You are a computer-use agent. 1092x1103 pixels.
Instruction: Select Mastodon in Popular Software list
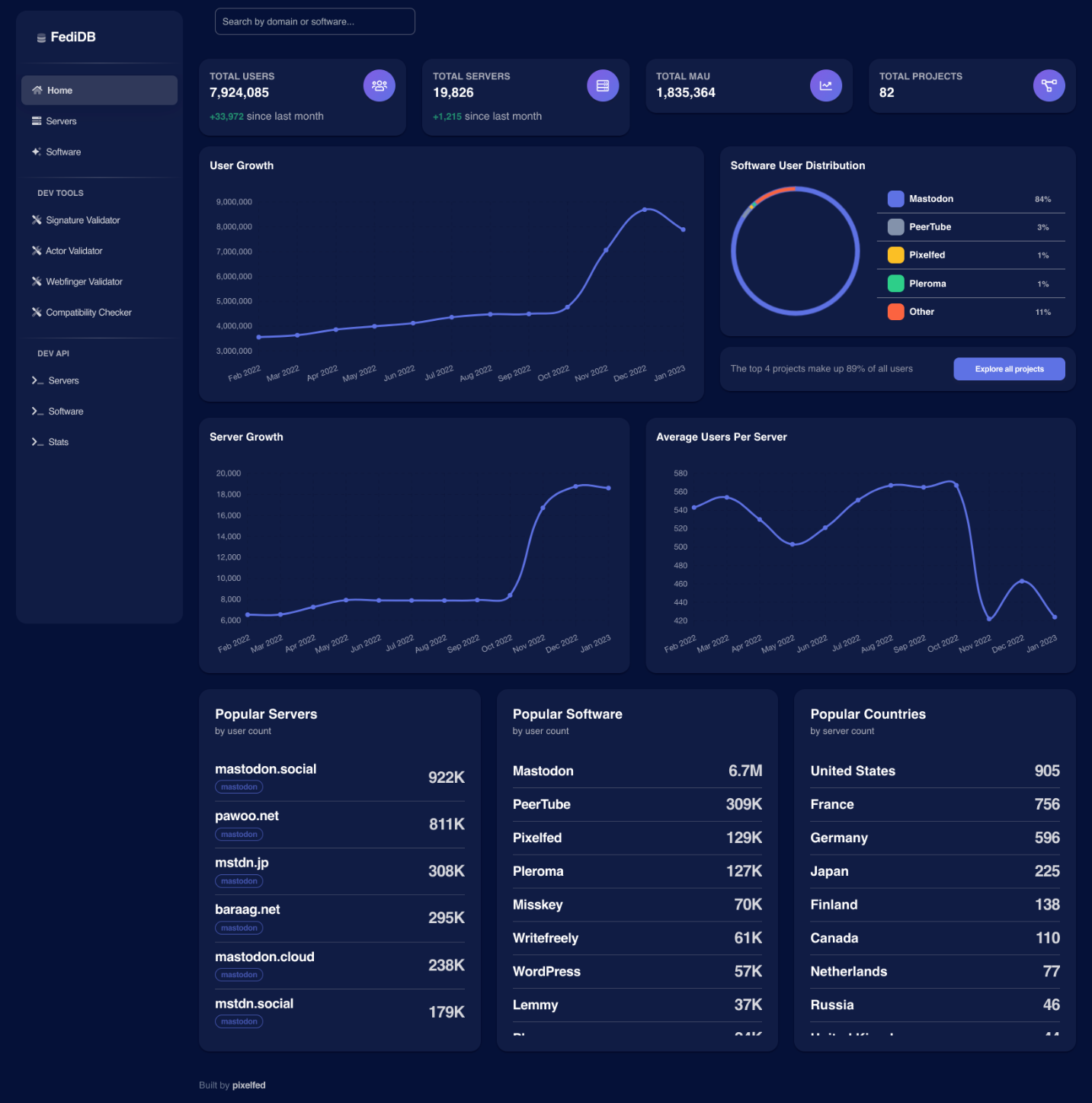click(x=637, y=771)
